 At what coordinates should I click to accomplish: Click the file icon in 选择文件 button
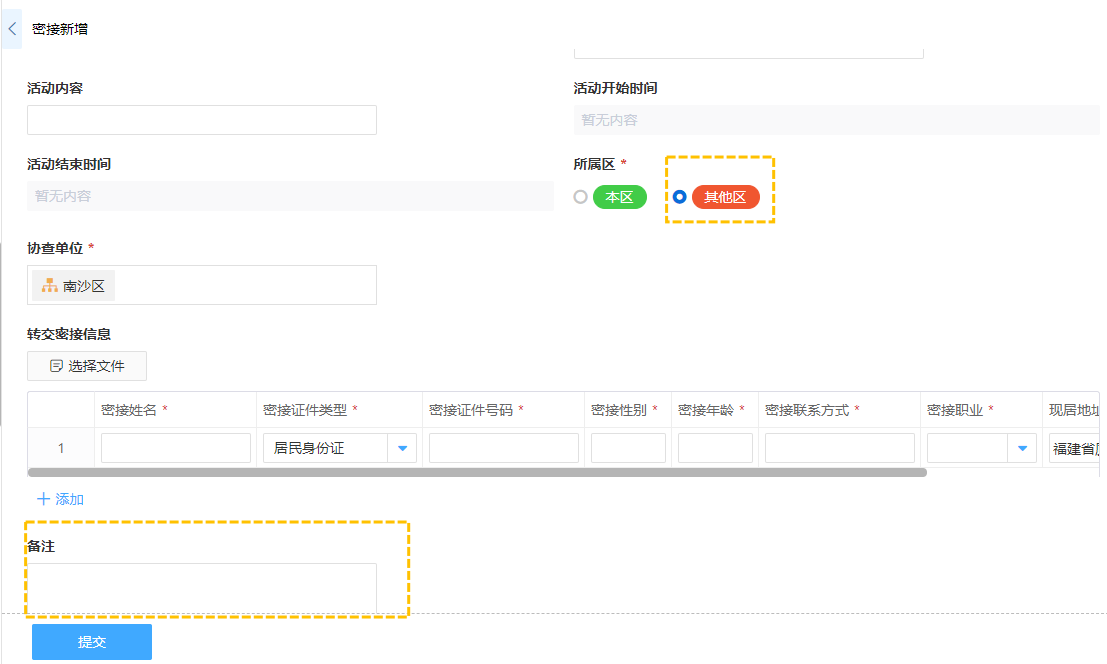(x=56, y=366)
